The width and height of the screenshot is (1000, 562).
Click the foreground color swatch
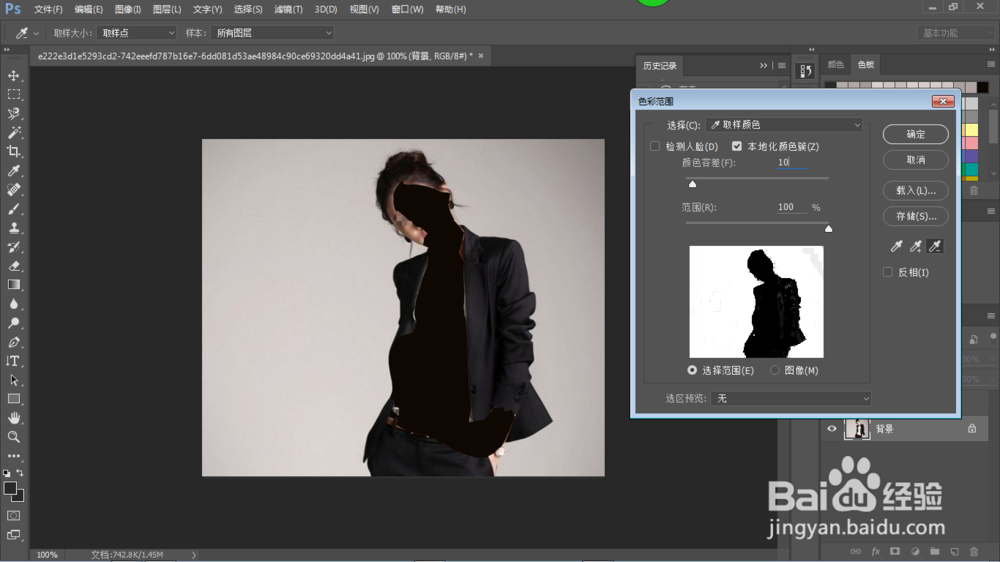click(x=10, y=488)
